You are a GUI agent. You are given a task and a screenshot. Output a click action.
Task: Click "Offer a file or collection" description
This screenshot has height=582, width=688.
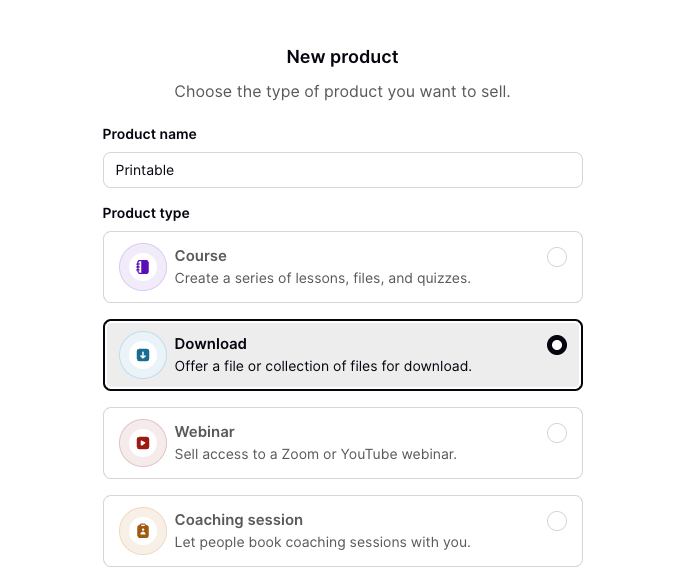323,366
